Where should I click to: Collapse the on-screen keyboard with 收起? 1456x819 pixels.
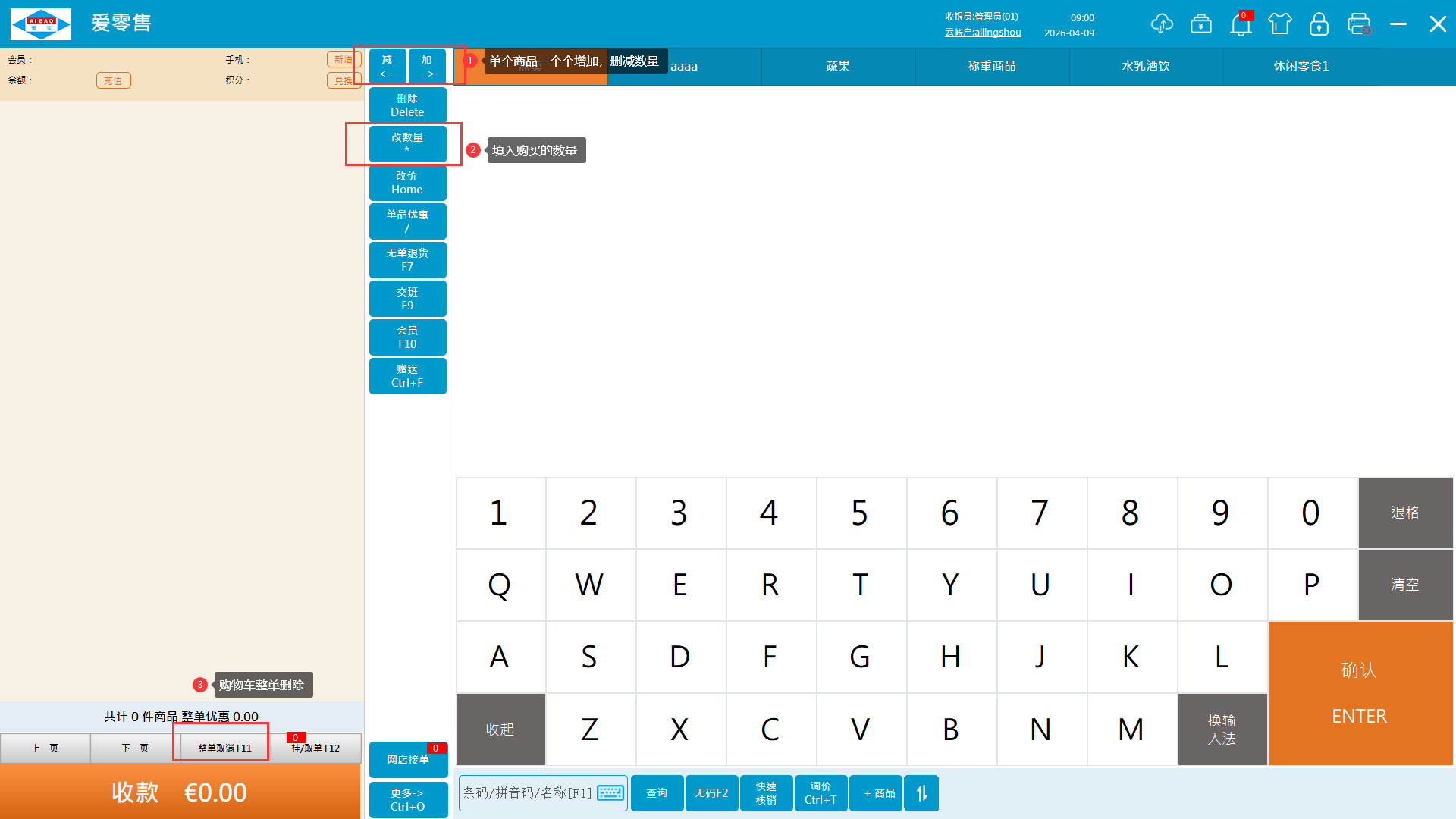point(500,730)
